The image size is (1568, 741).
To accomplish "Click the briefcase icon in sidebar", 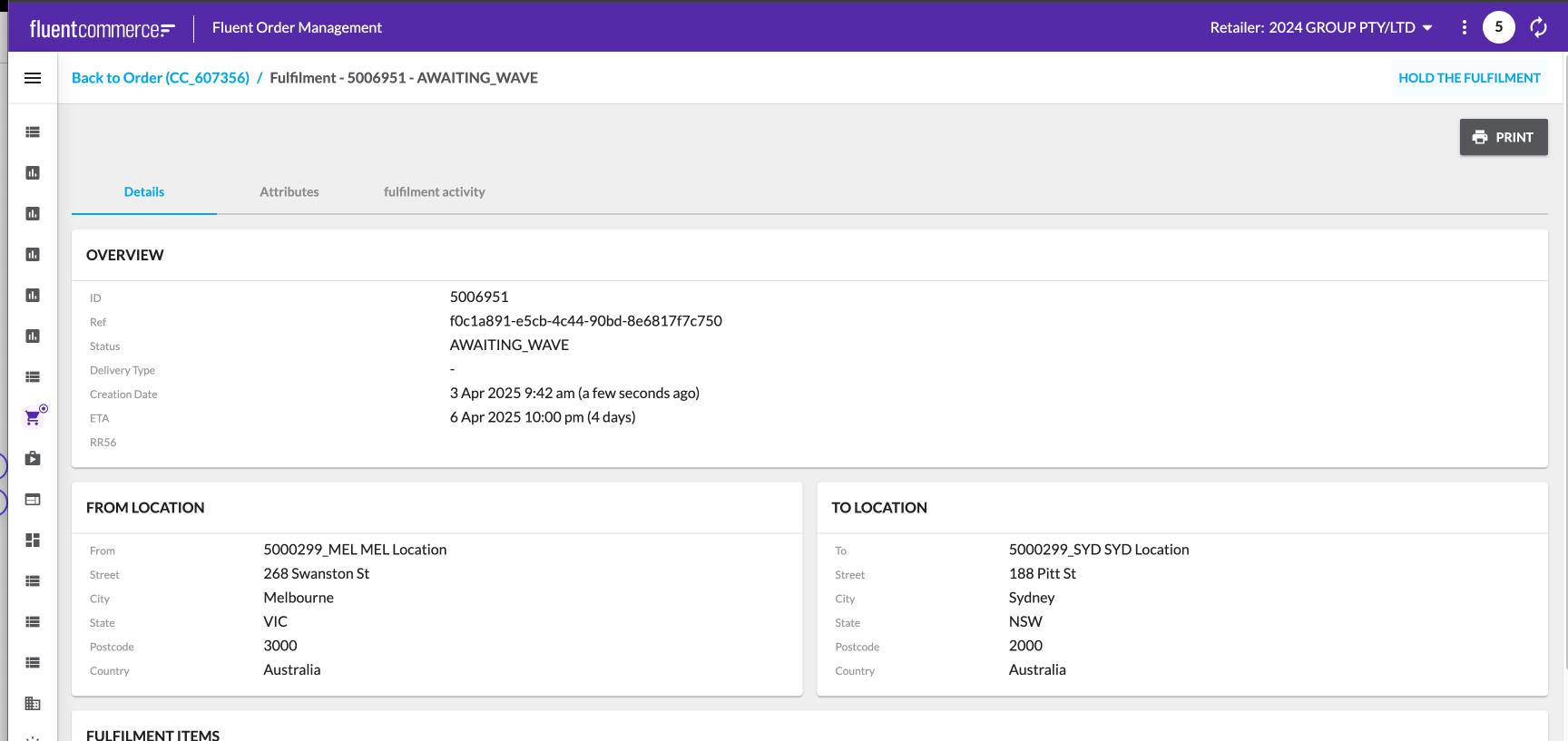I will click(33, 458).
